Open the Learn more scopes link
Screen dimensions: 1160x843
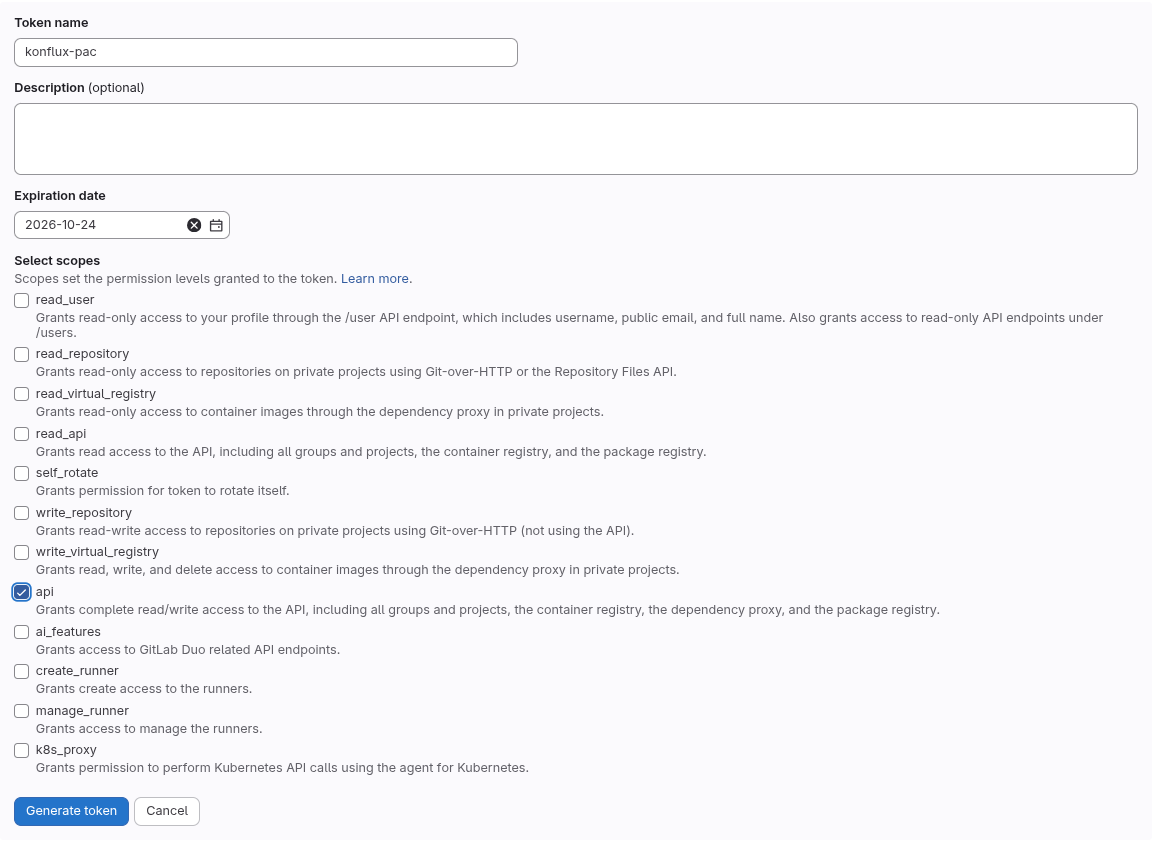point(374,279)
